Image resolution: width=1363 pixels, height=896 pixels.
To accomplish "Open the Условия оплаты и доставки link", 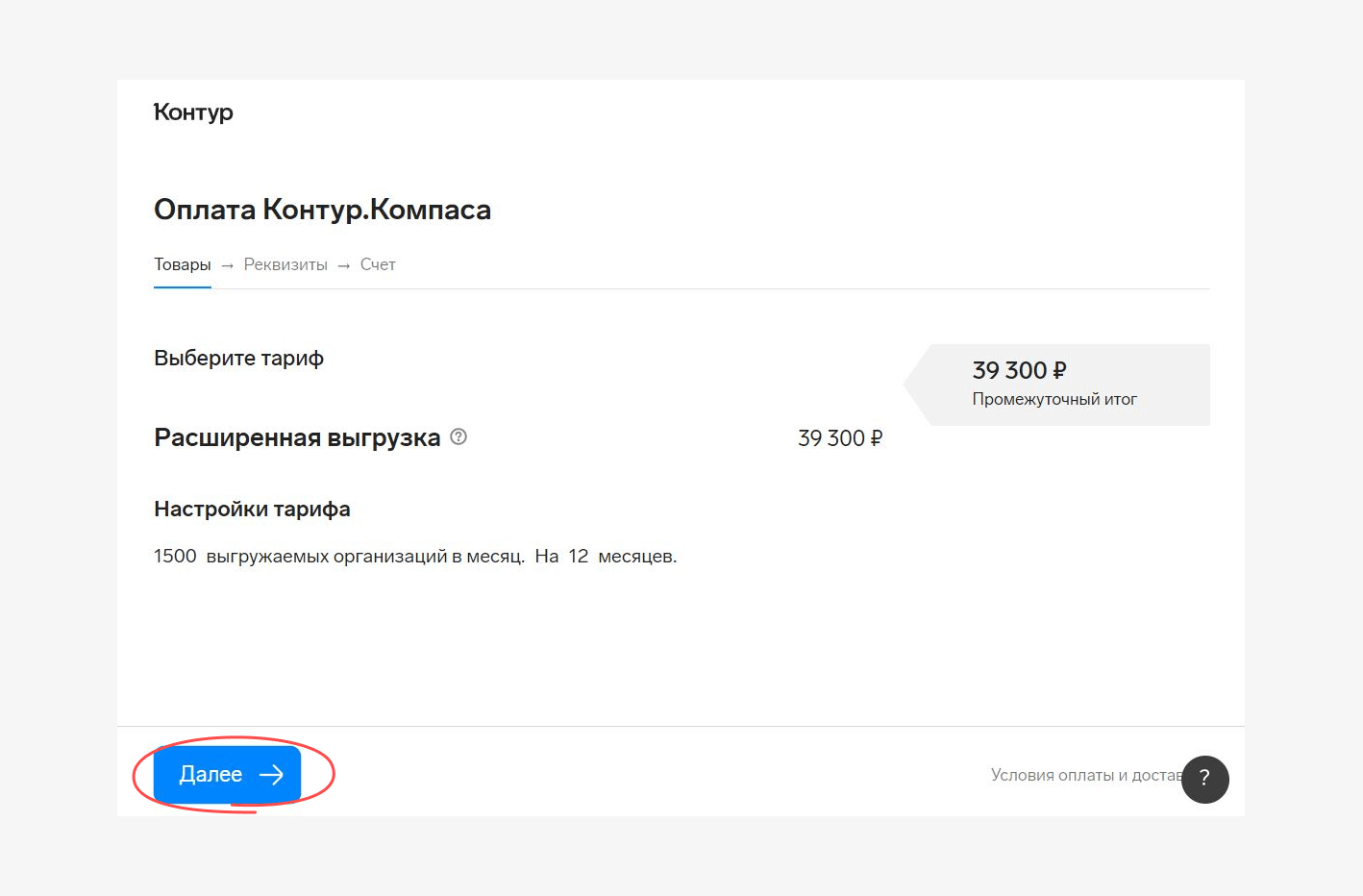I will [1086, 775].
